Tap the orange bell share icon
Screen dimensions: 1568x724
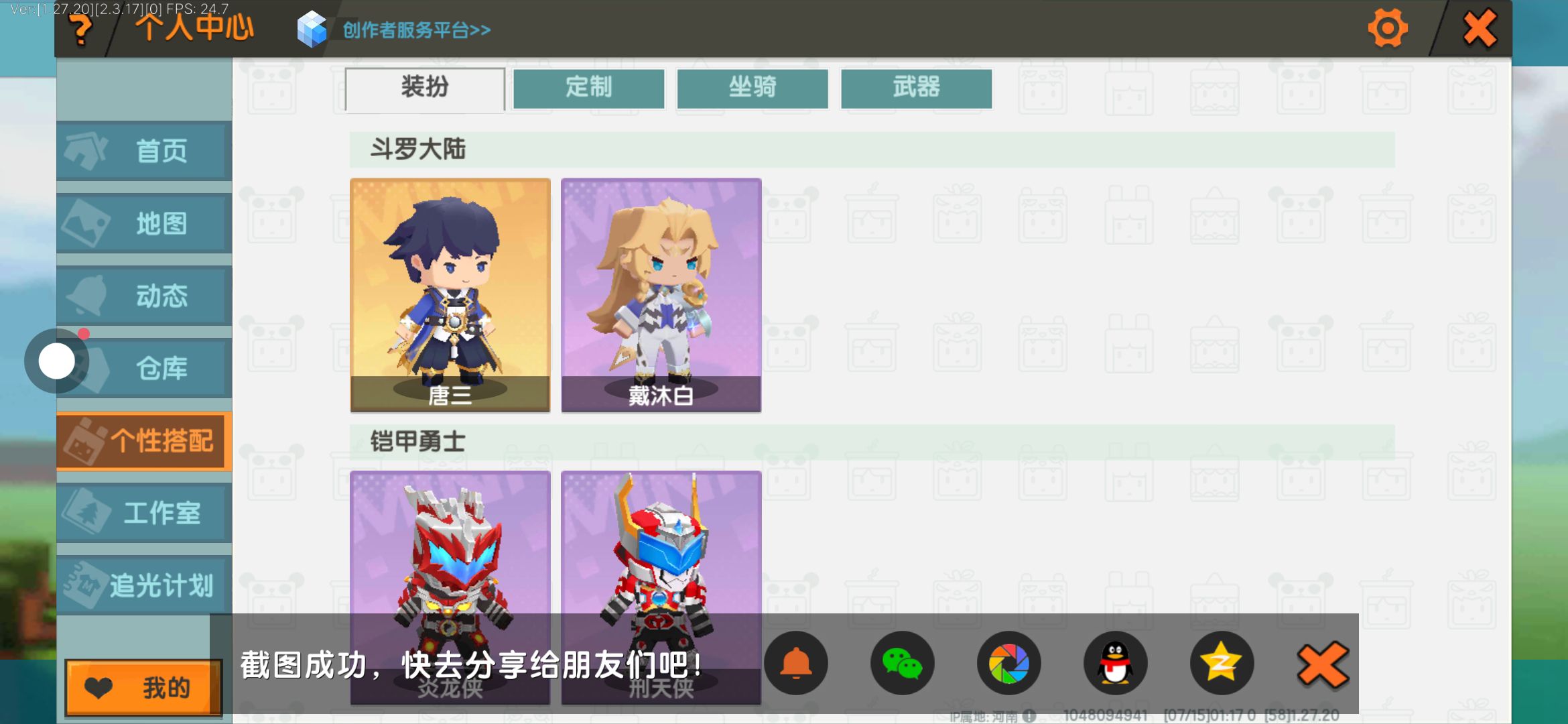(x=796, y=663)
